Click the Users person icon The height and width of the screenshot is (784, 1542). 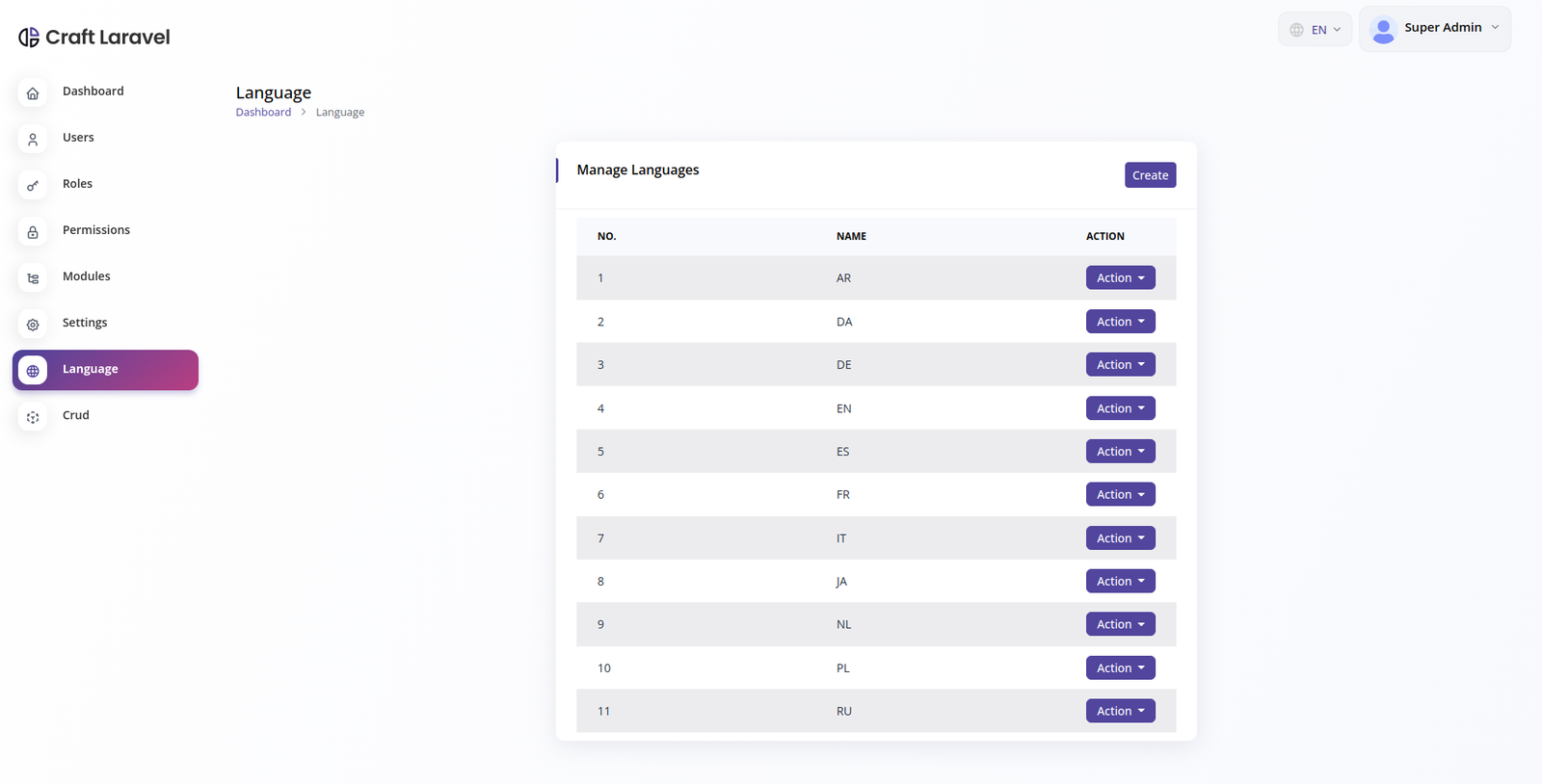tap(33, 140)
